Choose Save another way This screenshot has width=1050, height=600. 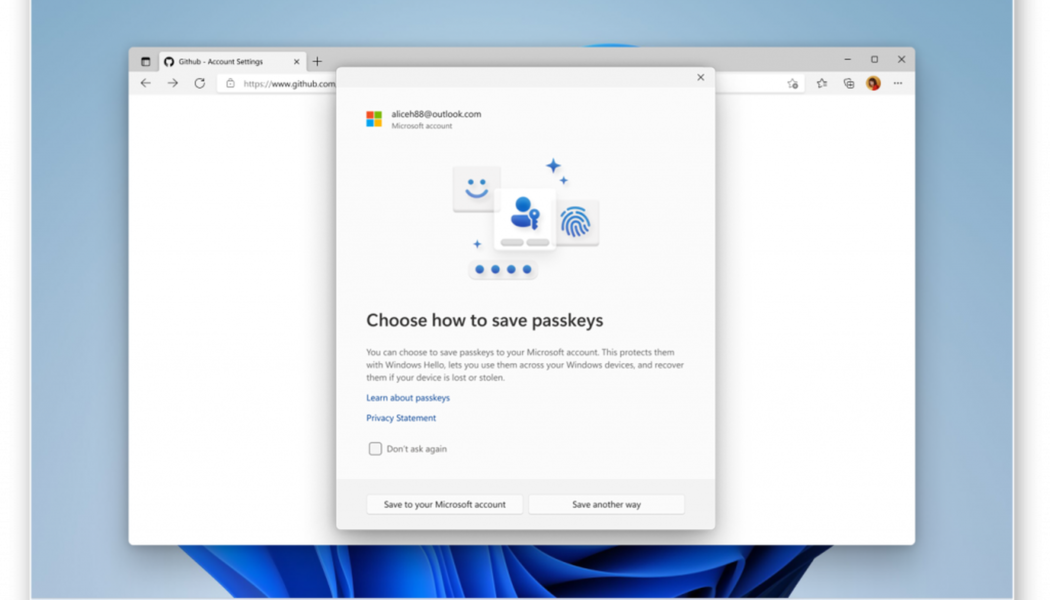click(x=606, y=504)
